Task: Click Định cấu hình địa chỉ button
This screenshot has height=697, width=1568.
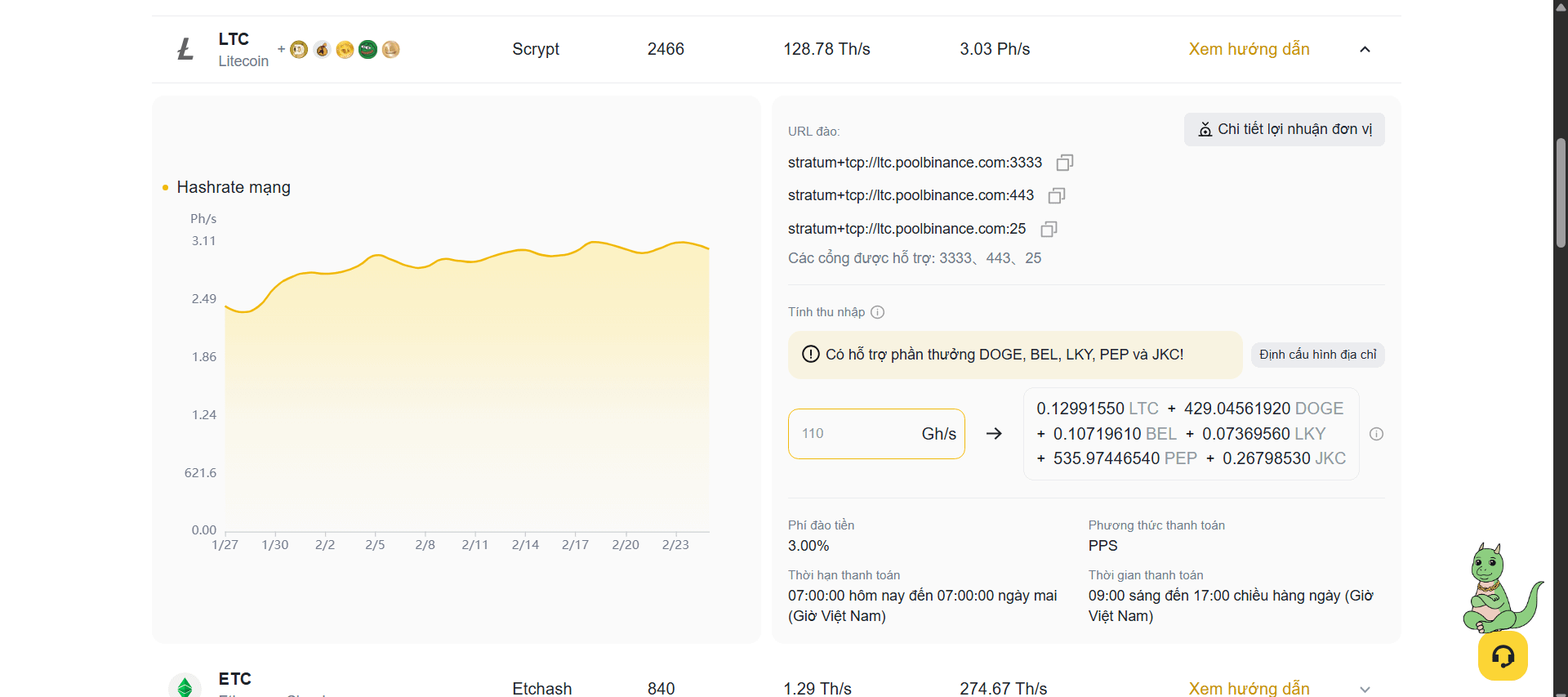Action: [1317, 355]
